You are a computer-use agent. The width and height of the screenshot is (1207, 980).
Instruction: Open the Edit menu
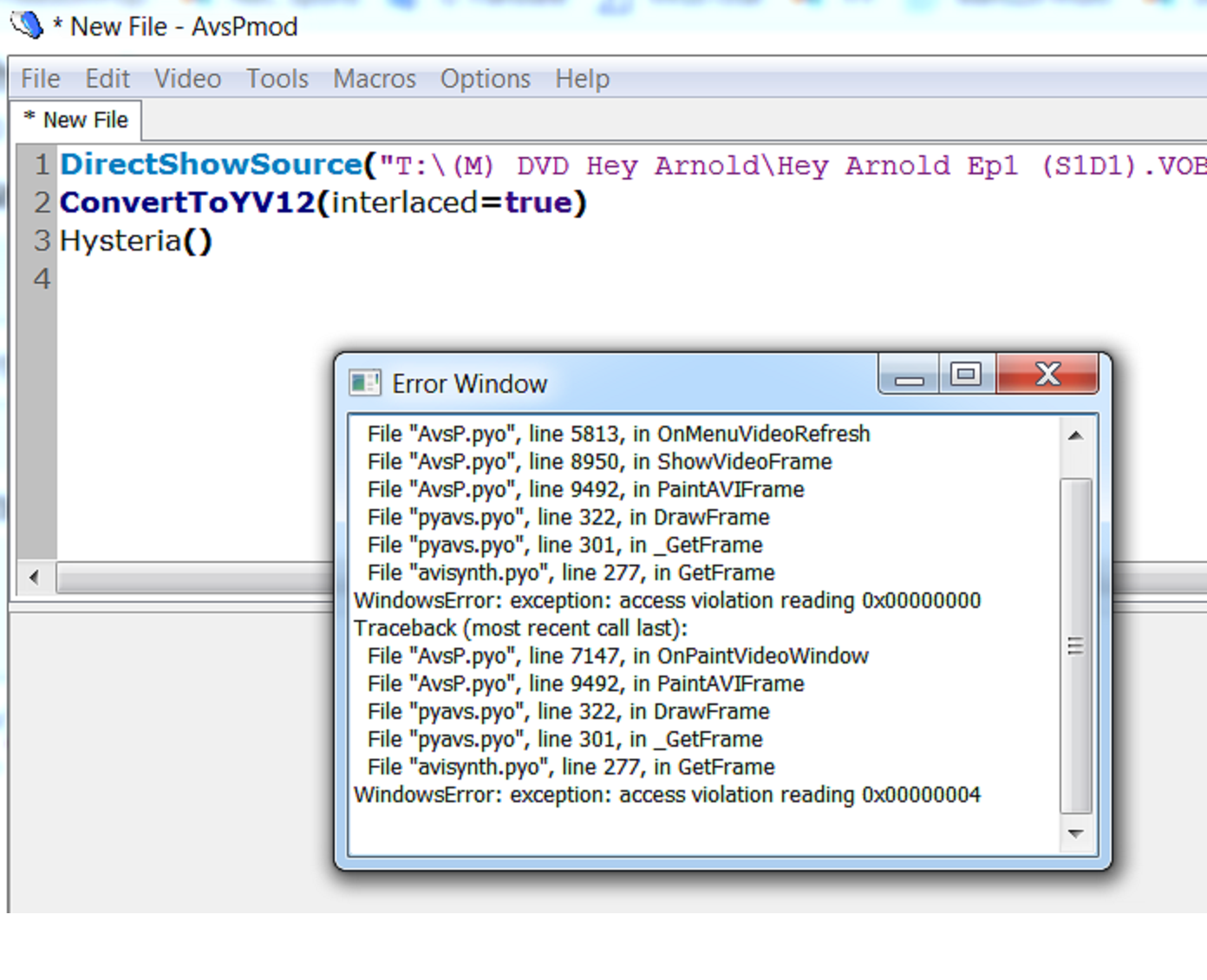click(x=108, y=79)
